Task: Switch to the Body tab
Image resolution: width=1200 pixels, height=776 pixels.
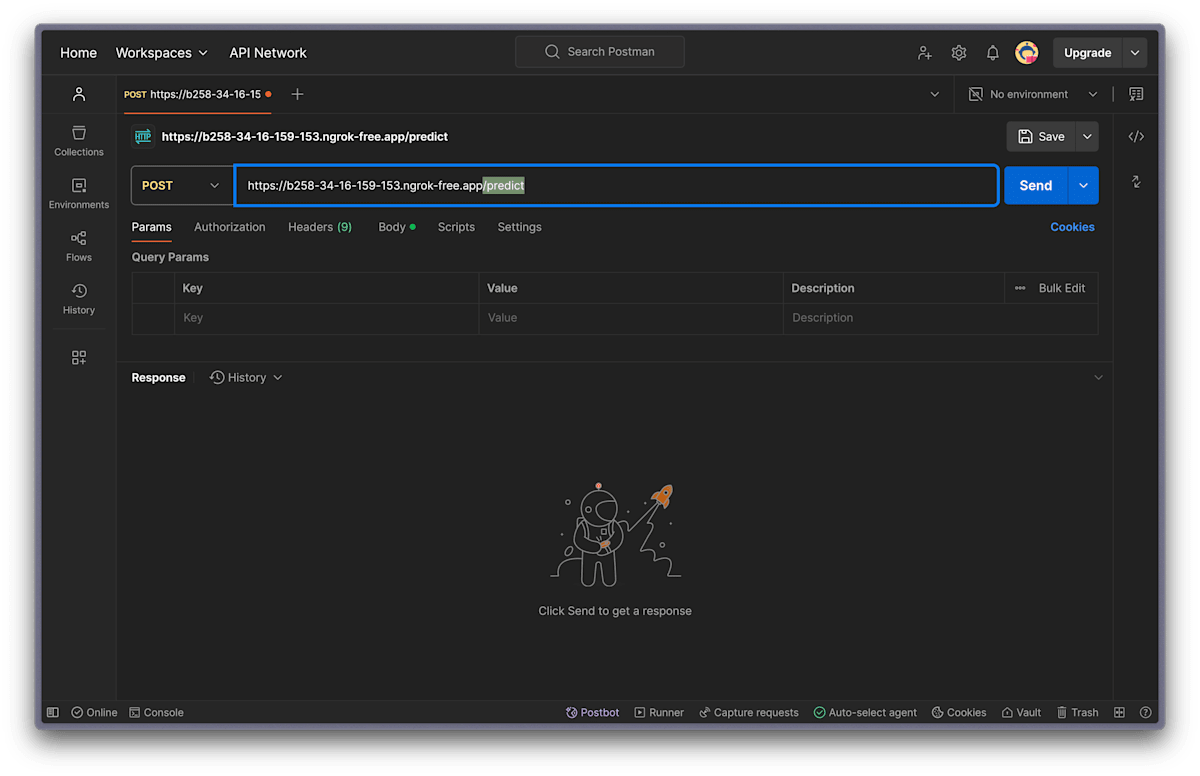Action: 396,227
